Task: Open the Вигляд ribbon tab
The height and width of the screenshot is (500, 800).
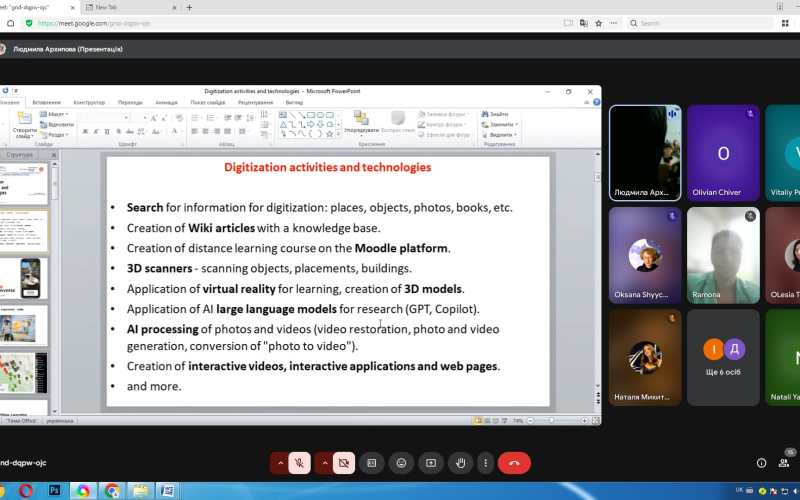Action: pyautogui.click(x=294, y=103)
